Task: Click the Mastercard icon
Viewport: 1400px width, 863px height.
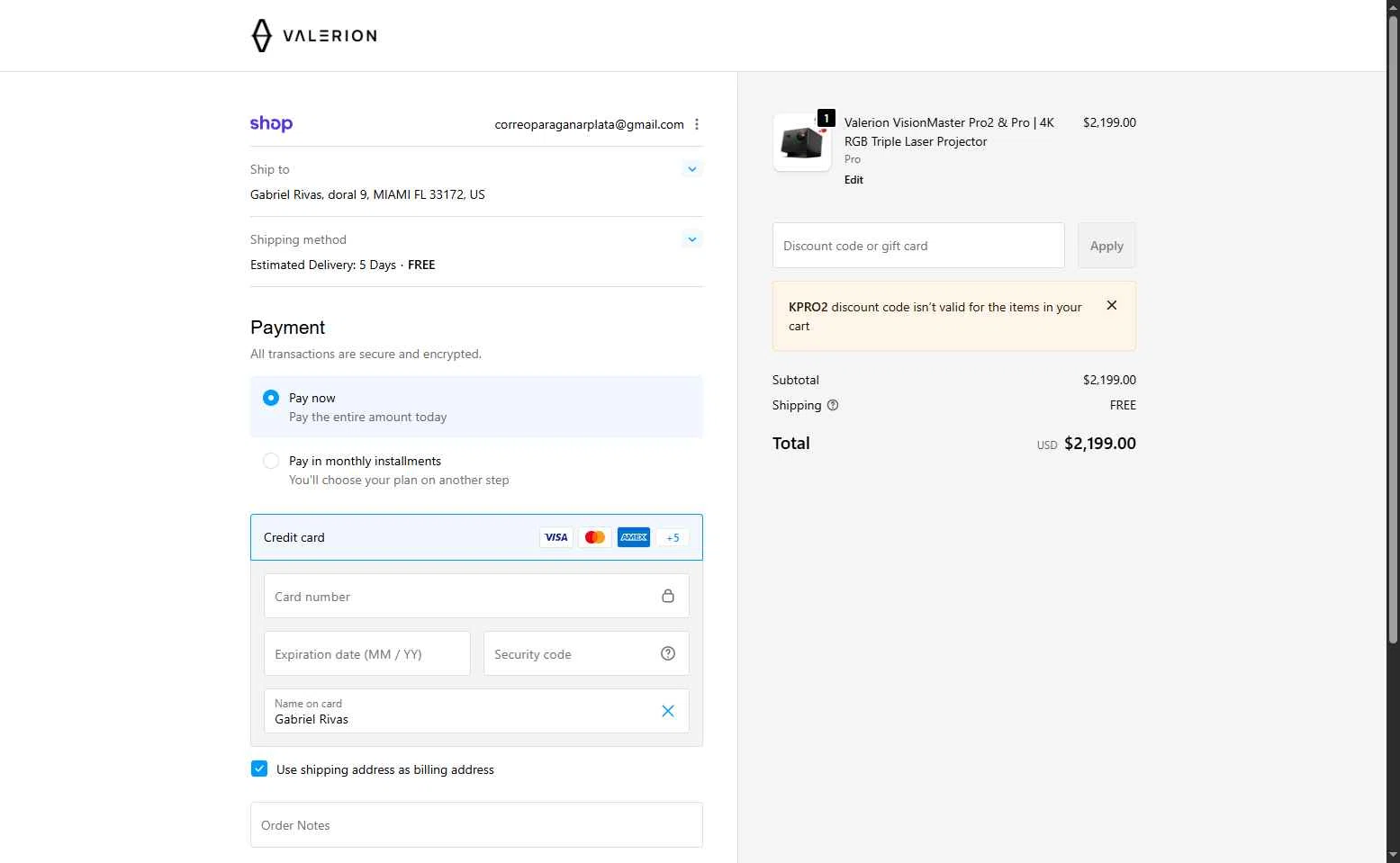Action: pyautogui.click(x=595, y=537)
